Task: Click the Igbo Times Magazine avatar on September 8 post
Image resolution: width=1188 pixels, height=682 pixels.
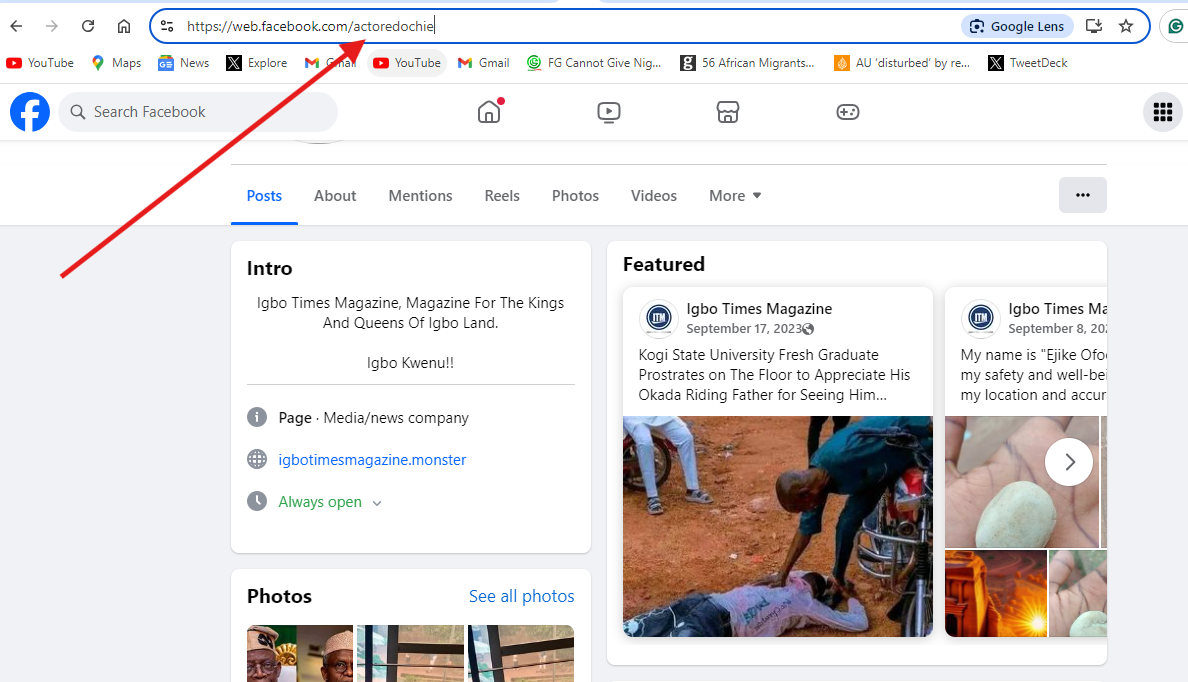Action: point(980,318)
